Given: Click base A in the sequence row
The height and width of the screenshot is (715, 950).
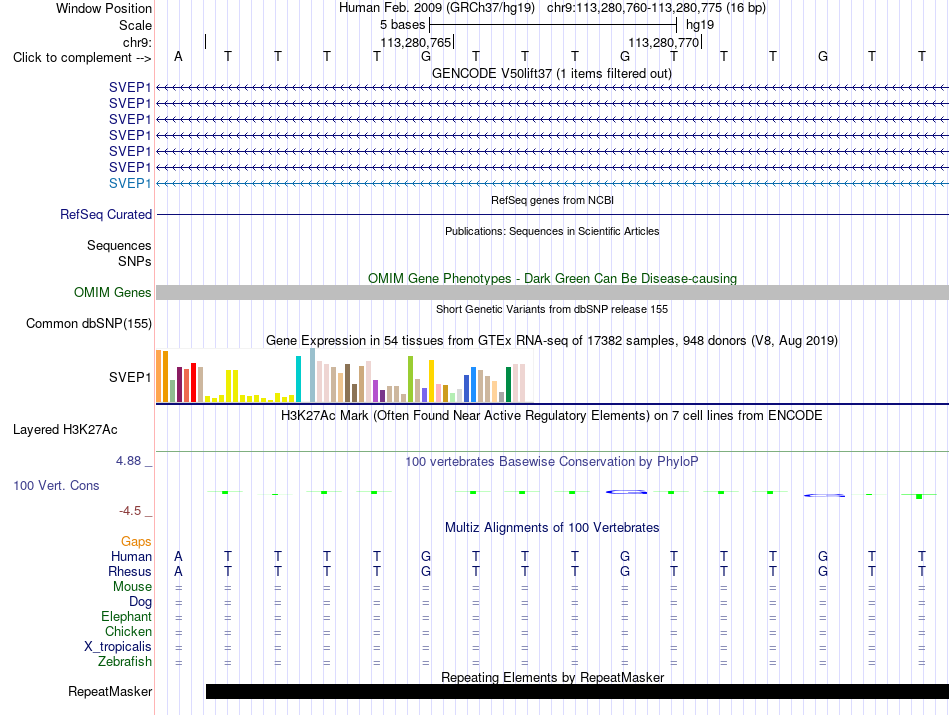Looking at the screenshot, I should coord(178,56).
